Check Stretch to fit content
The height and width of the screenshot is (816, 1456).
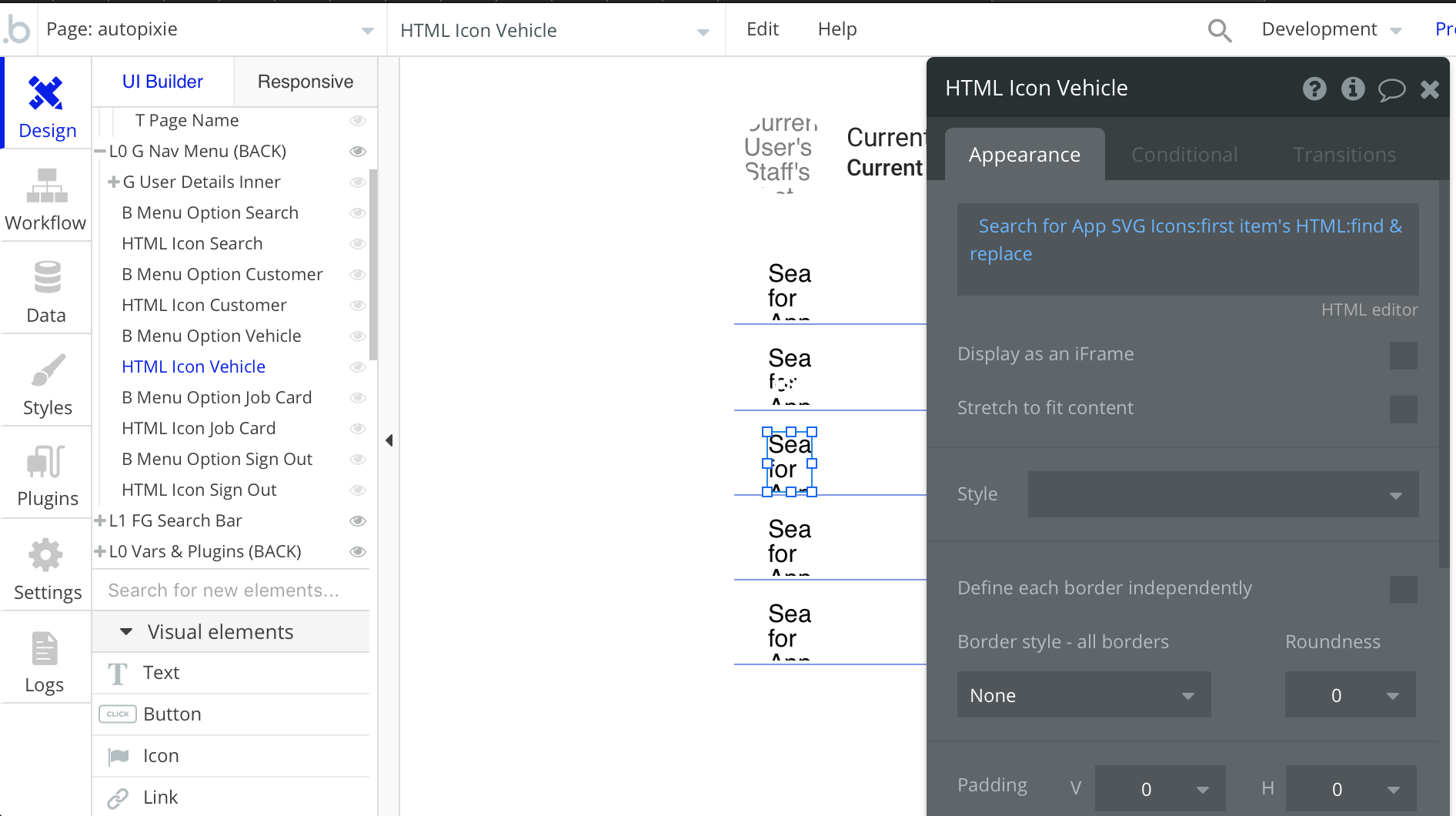tap(1403, 409)
